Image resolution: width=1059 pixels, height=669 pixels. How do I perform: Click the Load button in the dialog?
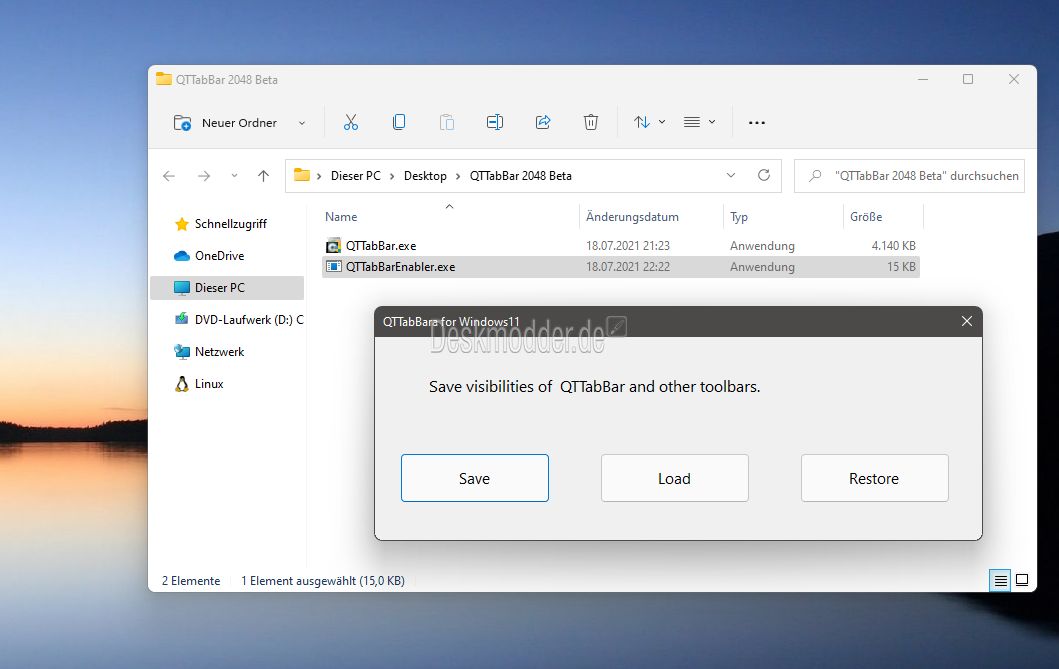(x=675, y=478)
